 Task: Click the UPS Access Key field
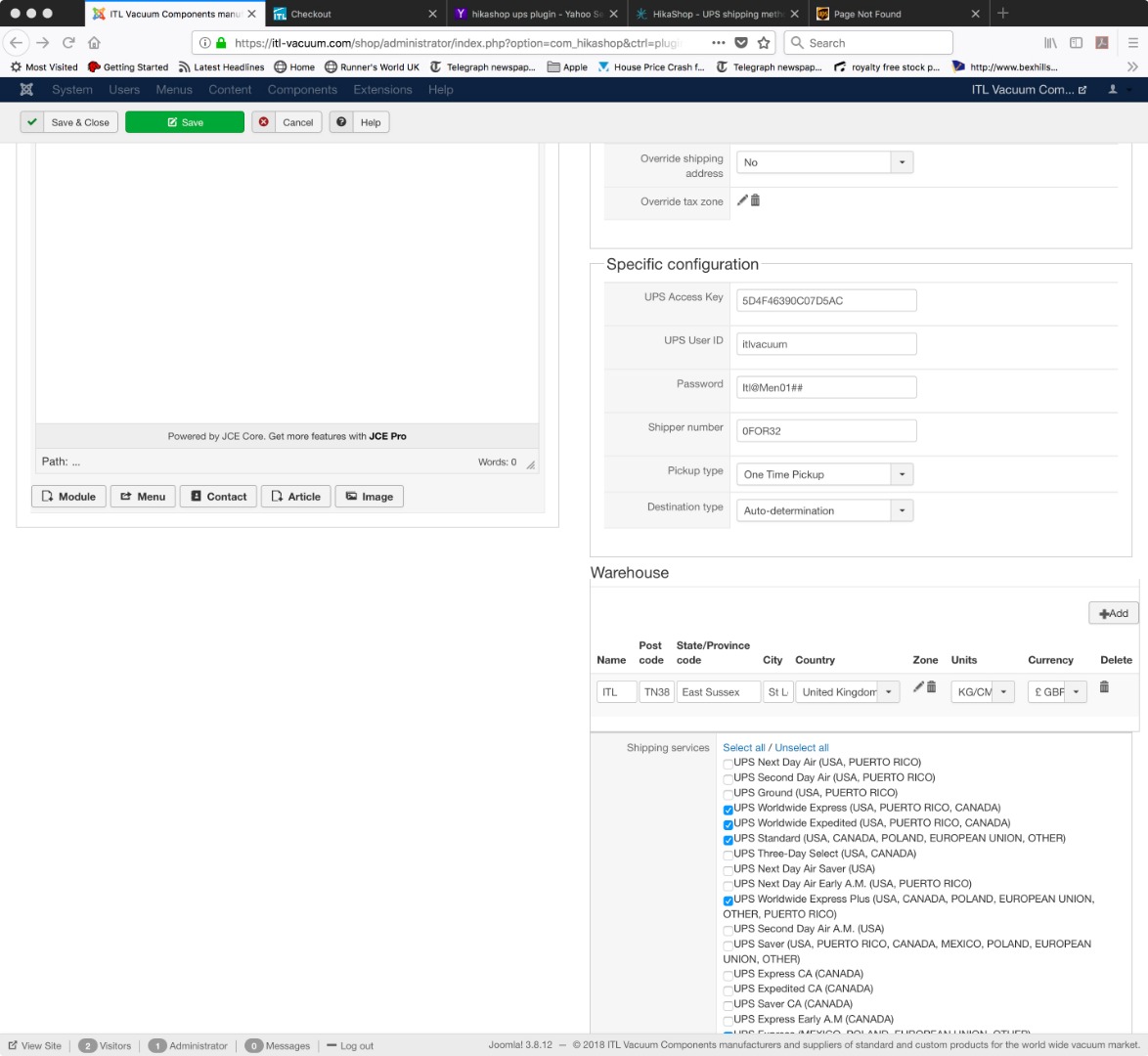coord(826,300)
